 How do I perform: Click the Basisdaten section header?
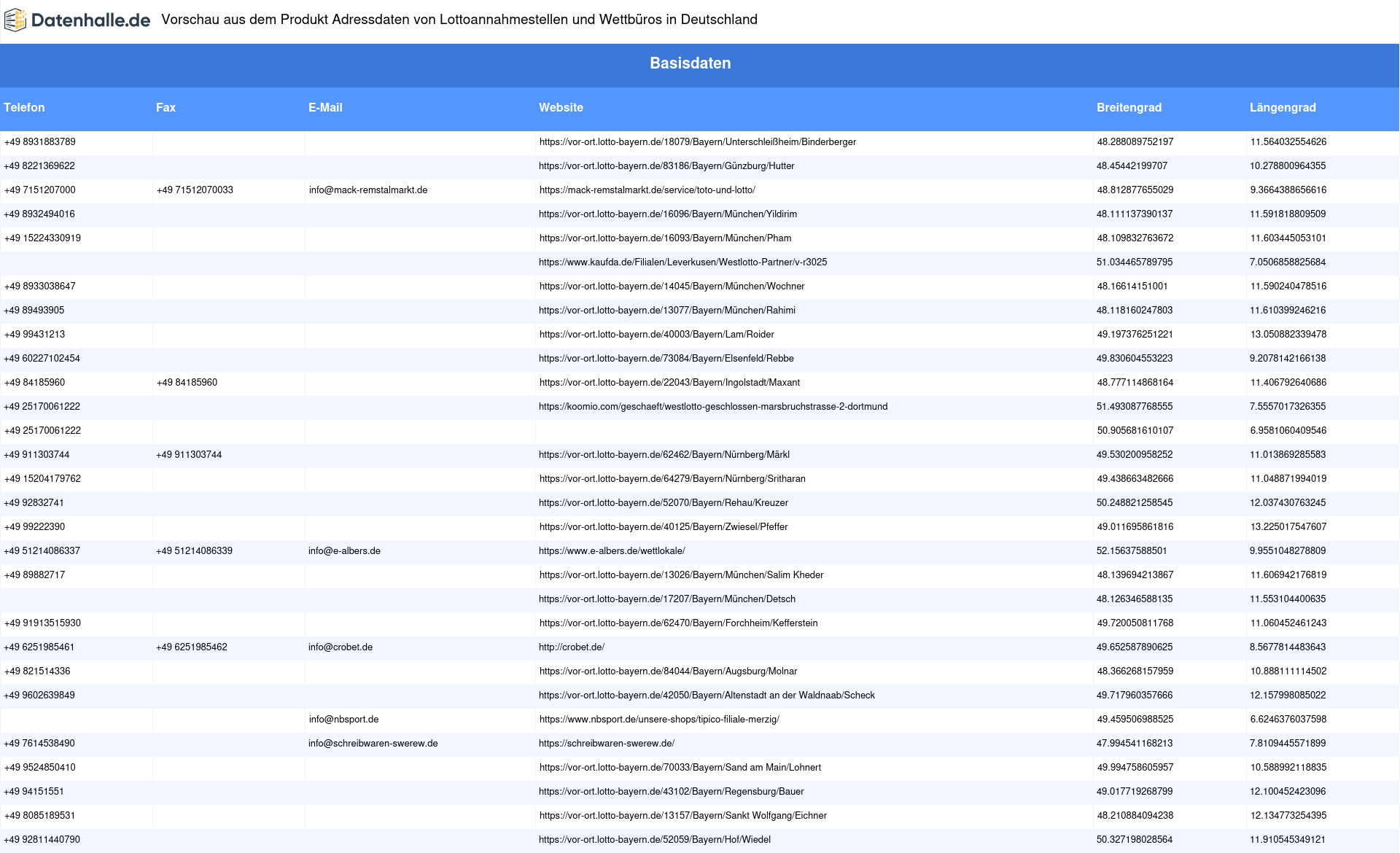pyautogui.click(x=691, y=63)
